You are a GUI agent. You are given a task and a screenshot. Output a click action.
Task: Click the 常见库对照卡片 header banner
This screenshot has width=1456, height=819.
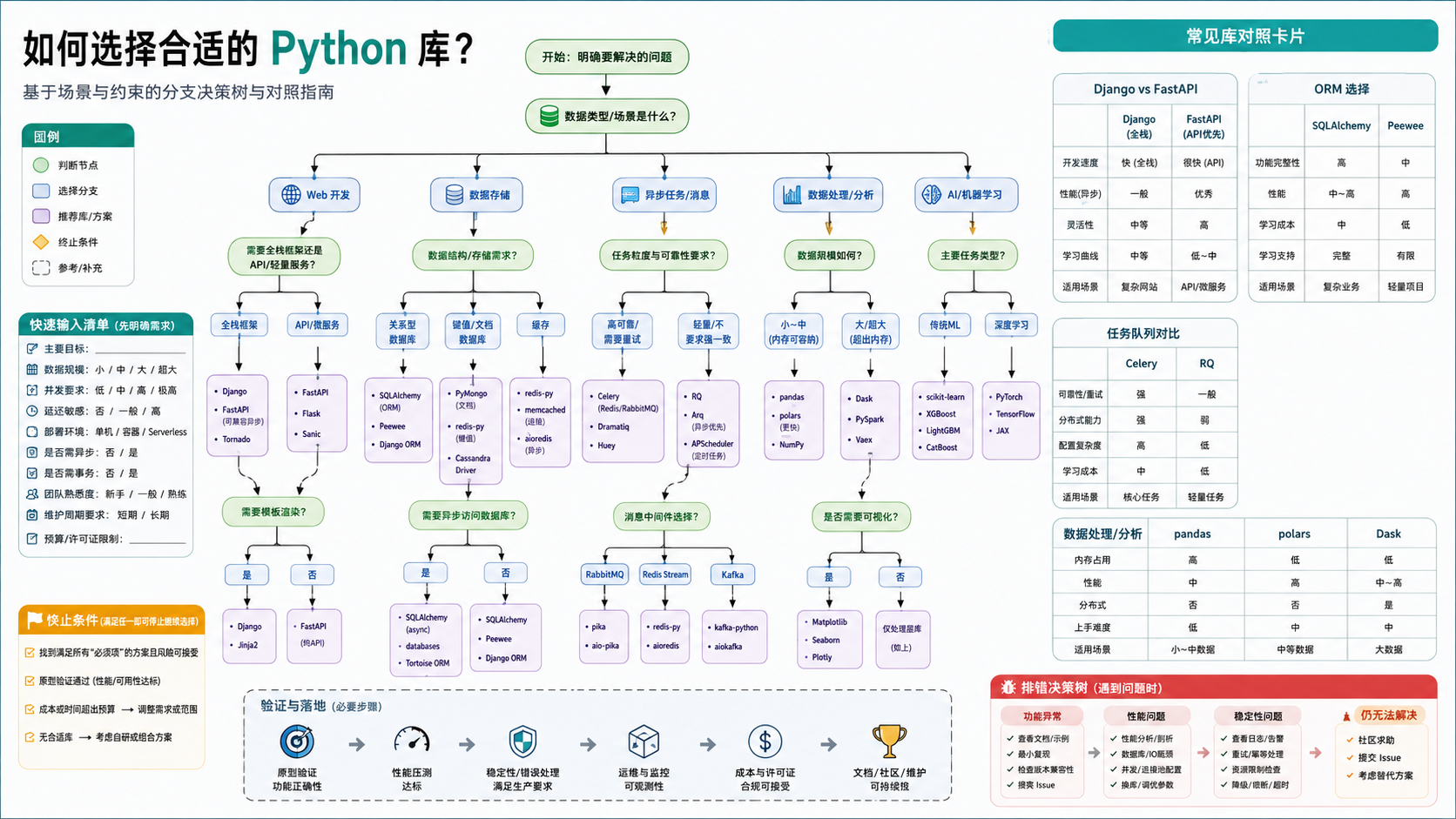click(1245, 36)
